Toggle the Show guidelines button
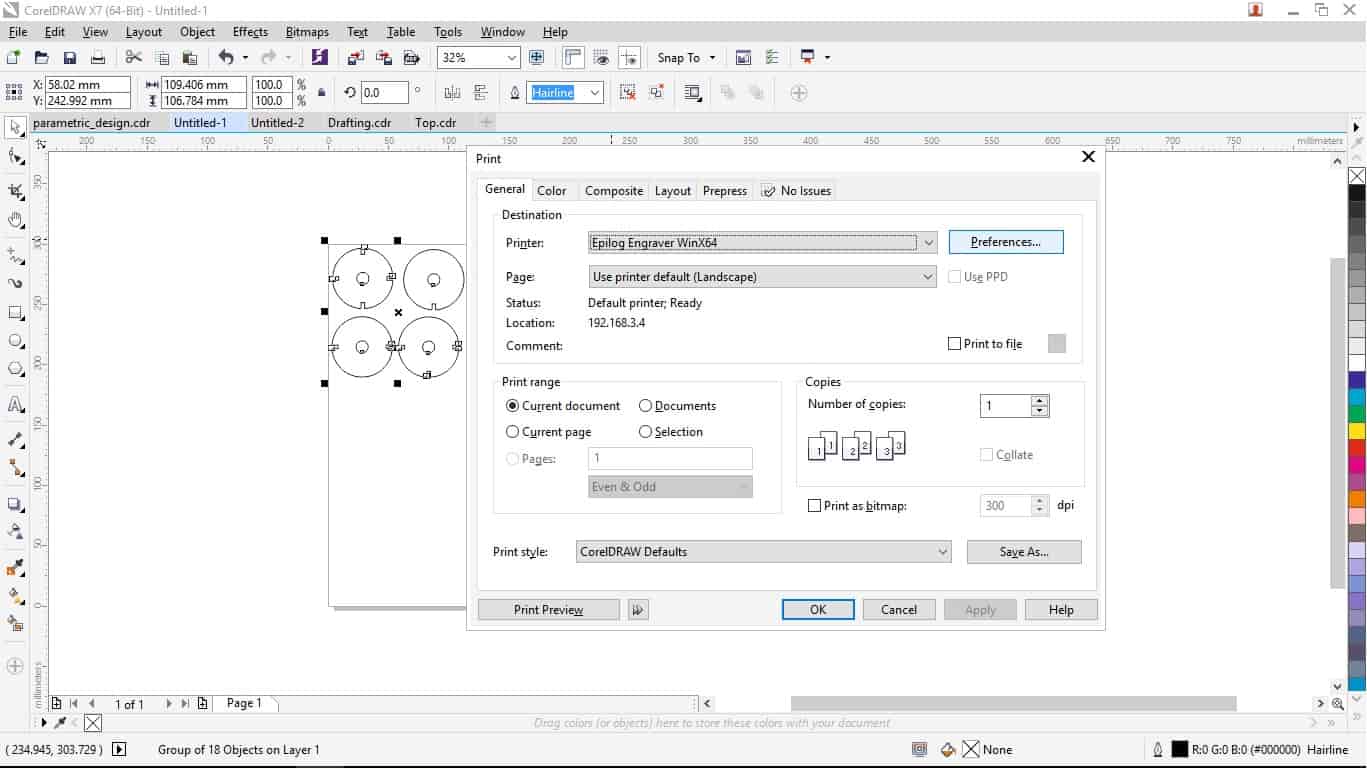This screenshot has height=769, width=1367. point(629,58)
